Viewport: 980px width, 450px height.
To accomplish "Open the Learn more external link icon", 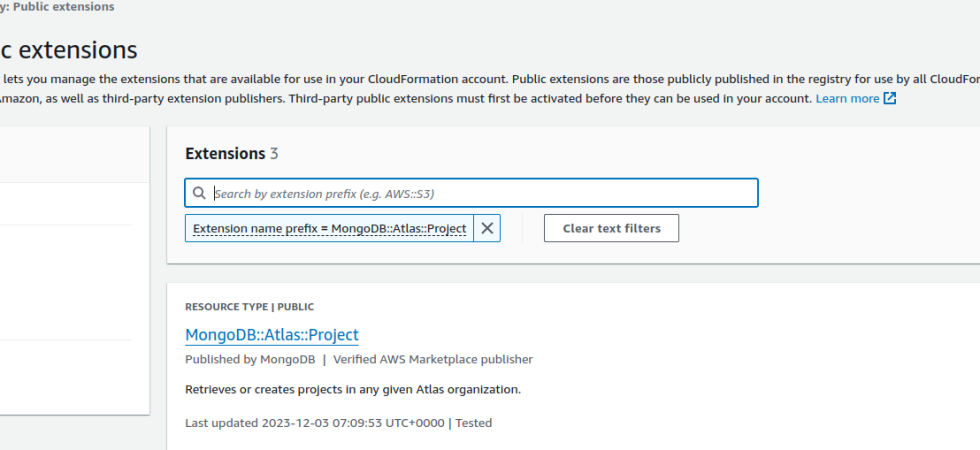I will point(889,98).
